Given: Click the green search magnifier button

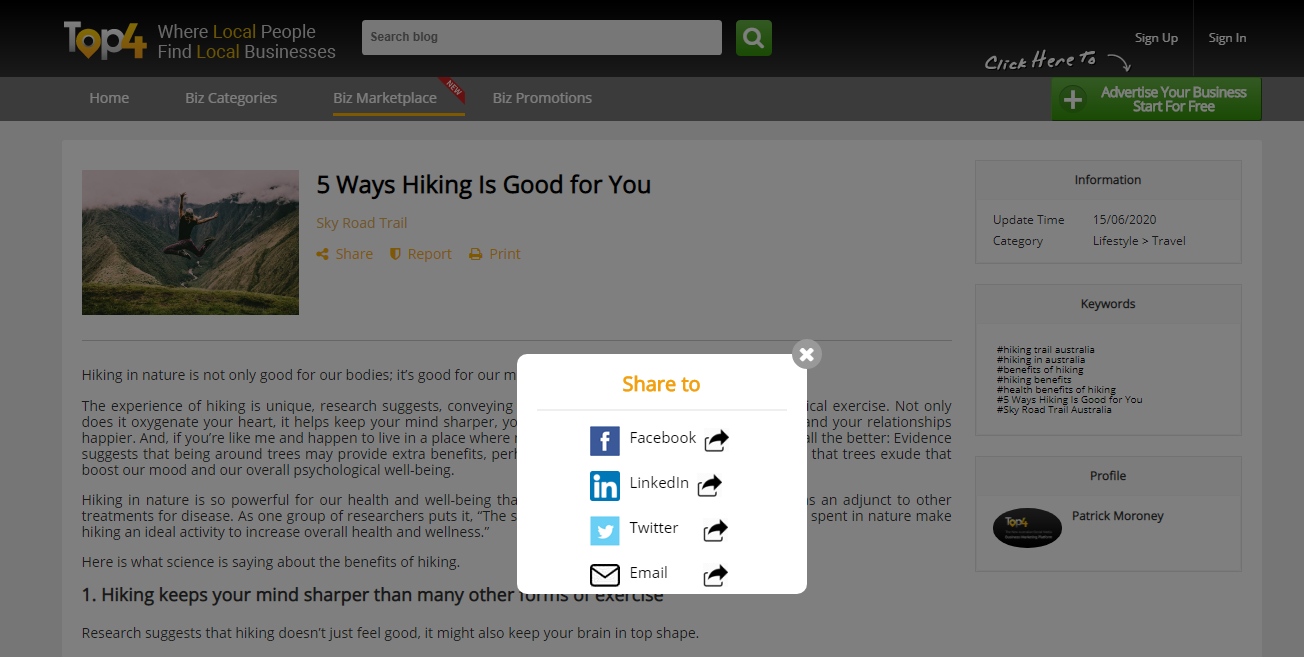Looking at the screenshot, I should (753, 38).
